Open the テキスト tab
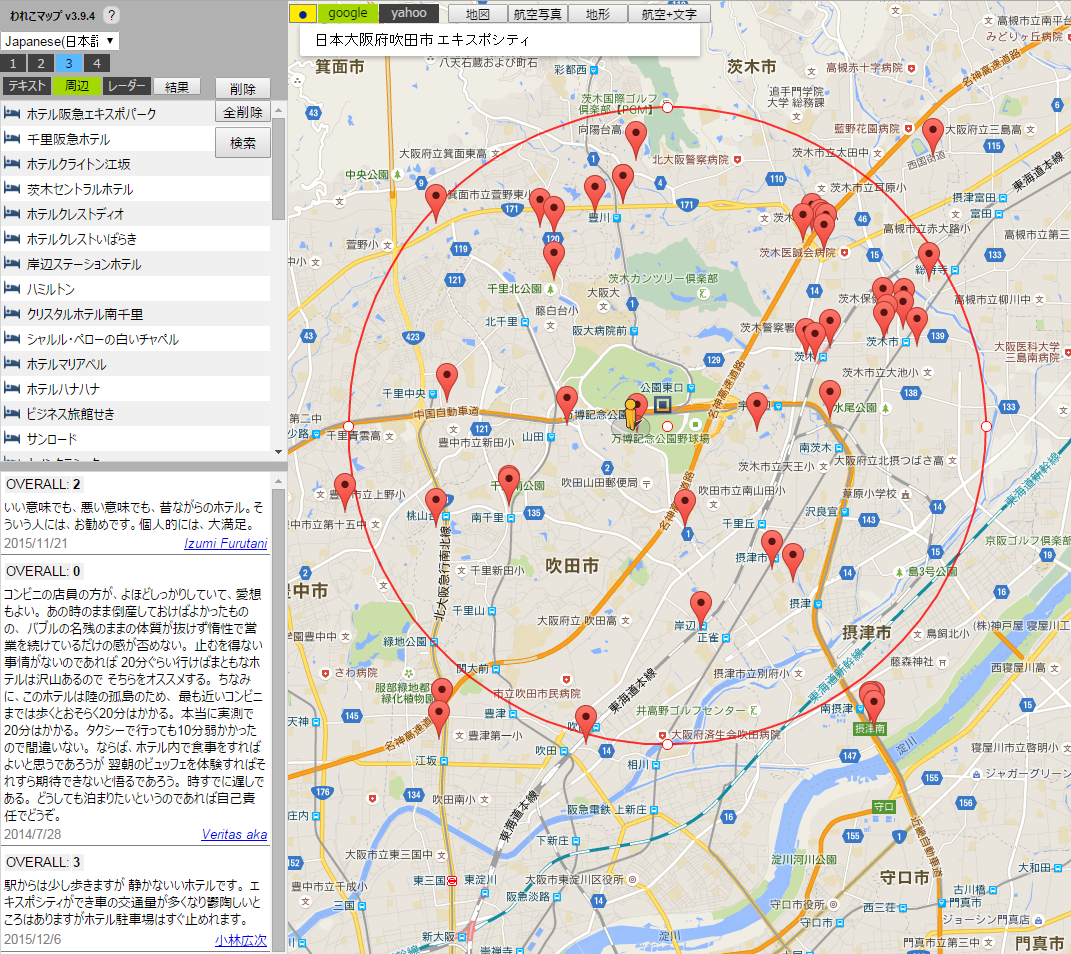Image resolution: width=1071 pixels, height=954 pixels. (27, 86)
